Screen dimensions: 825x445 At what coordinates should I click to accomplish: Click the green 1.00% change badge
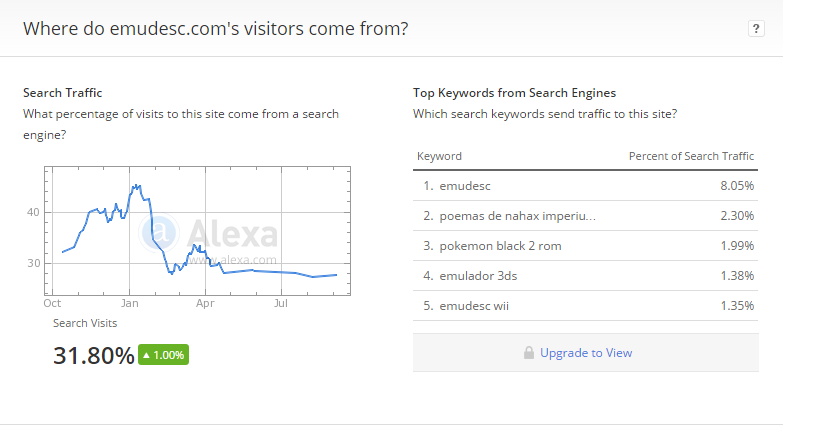[x=164, y=355]
